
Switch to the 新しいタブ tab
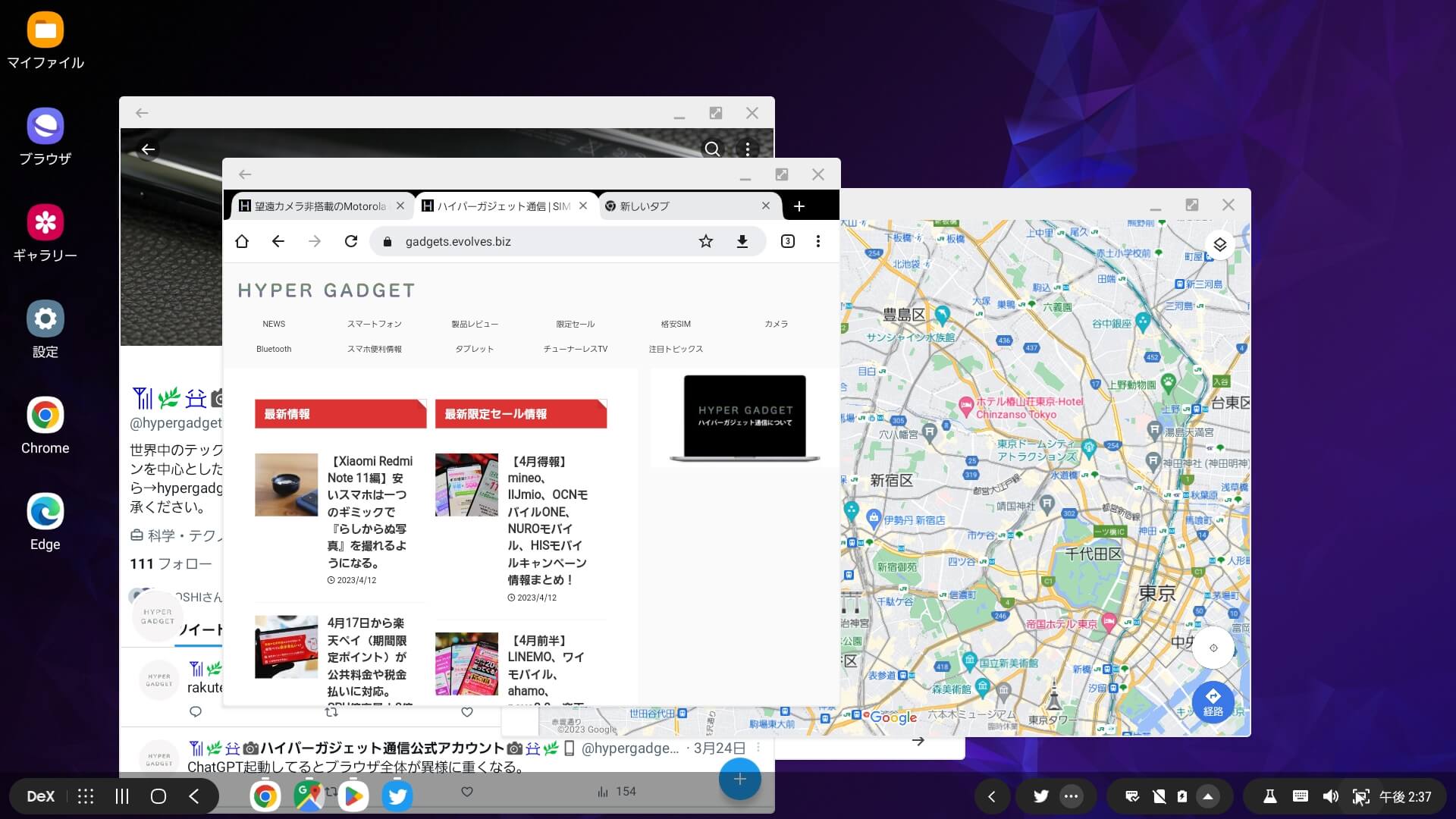click(645, 206)
